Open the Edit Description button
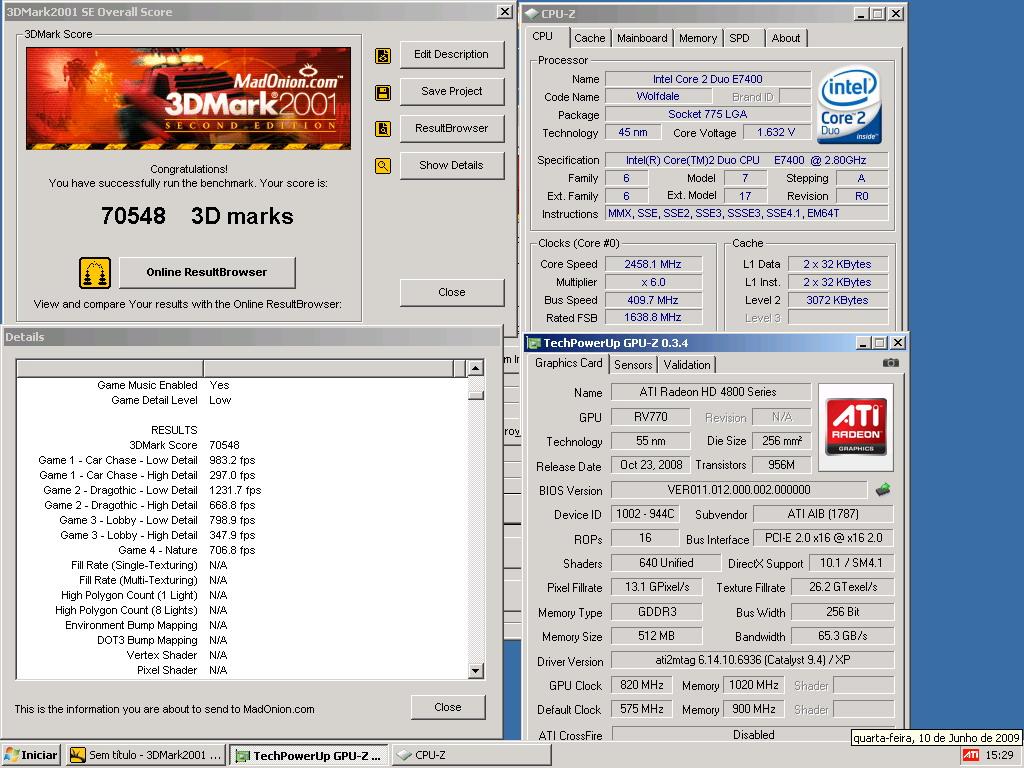 pos(451,54)
